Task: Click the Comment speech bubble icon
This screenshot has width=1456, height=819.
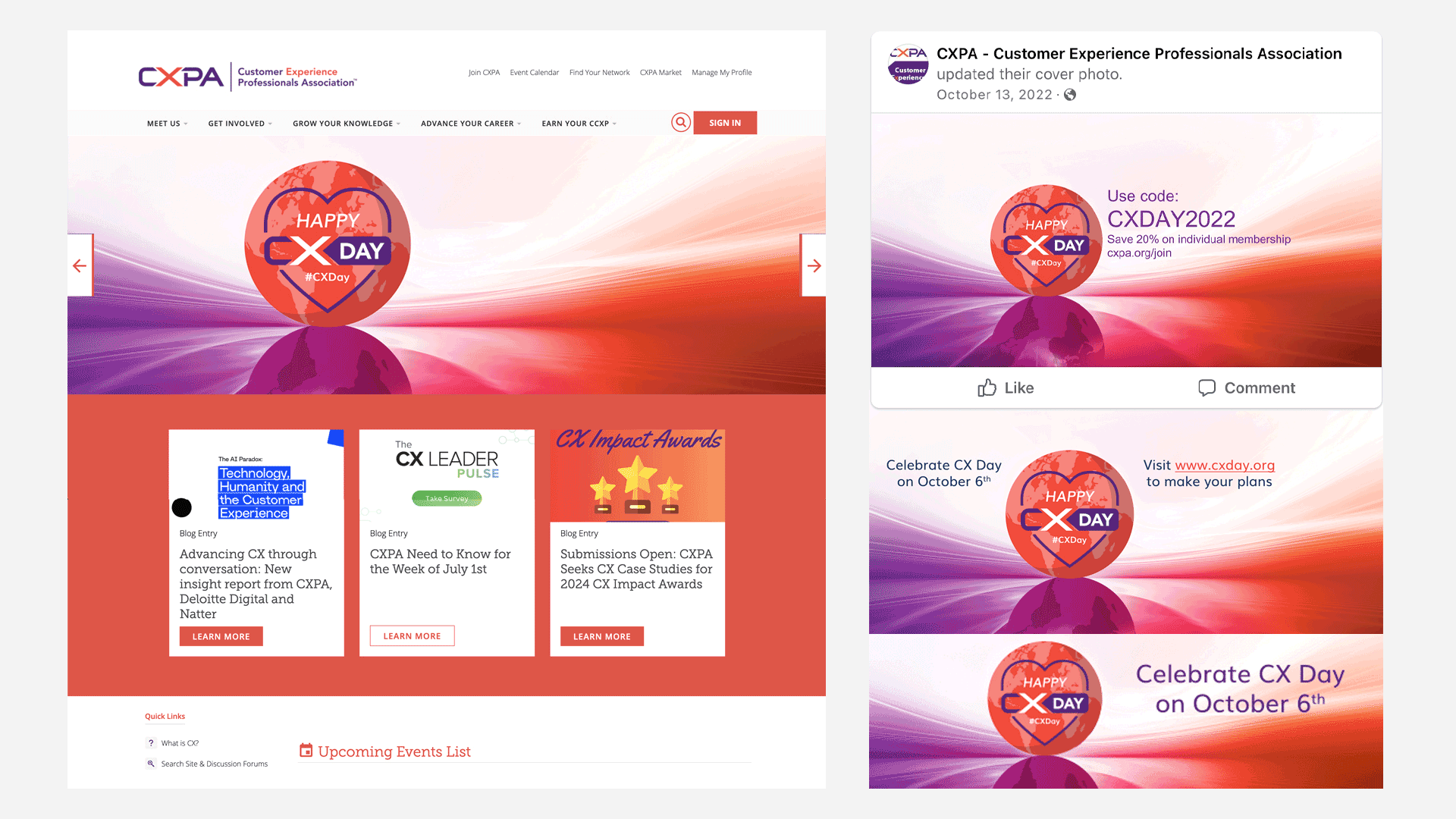Action: point(1207,388)
